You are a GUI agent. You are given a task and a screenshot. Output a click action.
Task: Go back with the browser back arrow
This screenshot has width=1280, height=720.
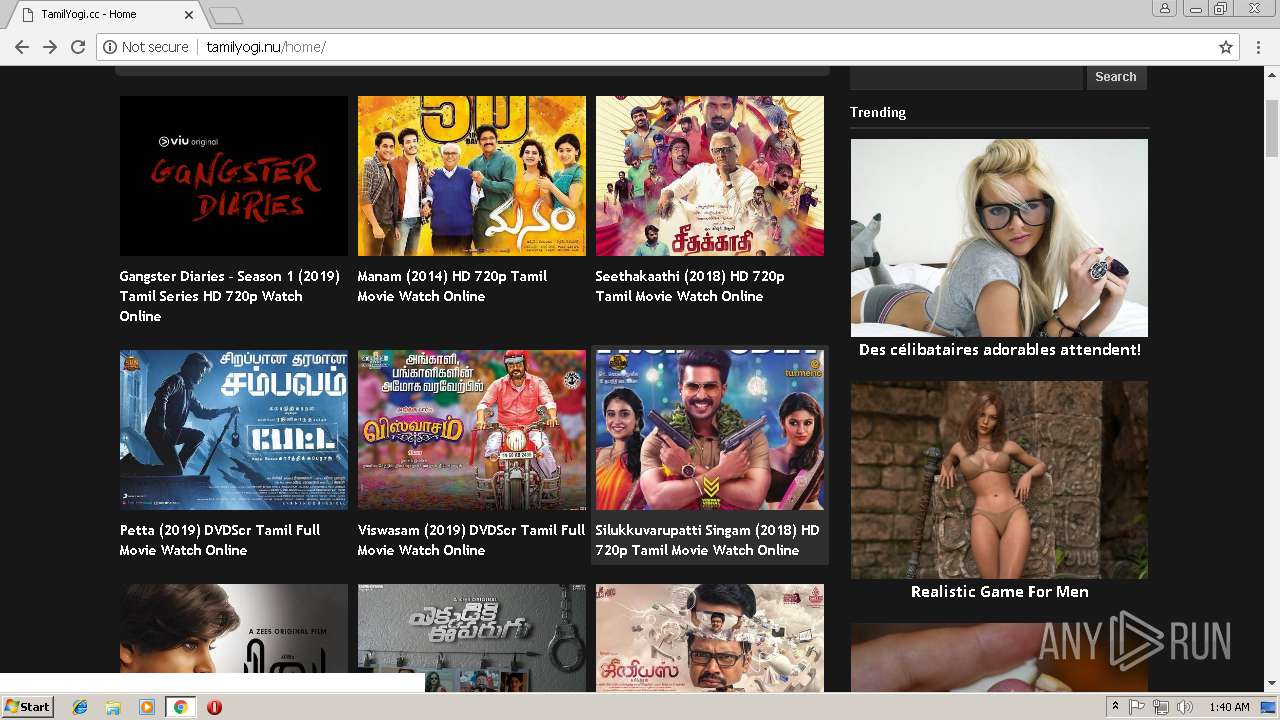(22, 47)
